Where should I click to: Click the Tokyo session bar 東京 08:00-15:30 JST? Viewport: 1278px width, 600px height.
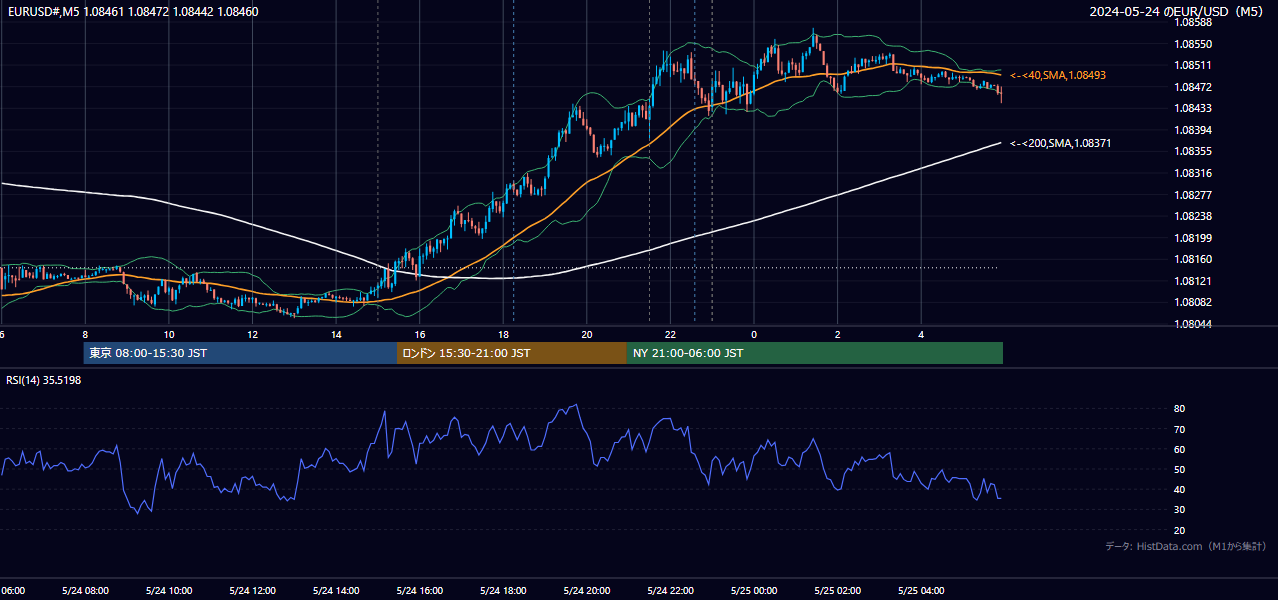(240, 353)
